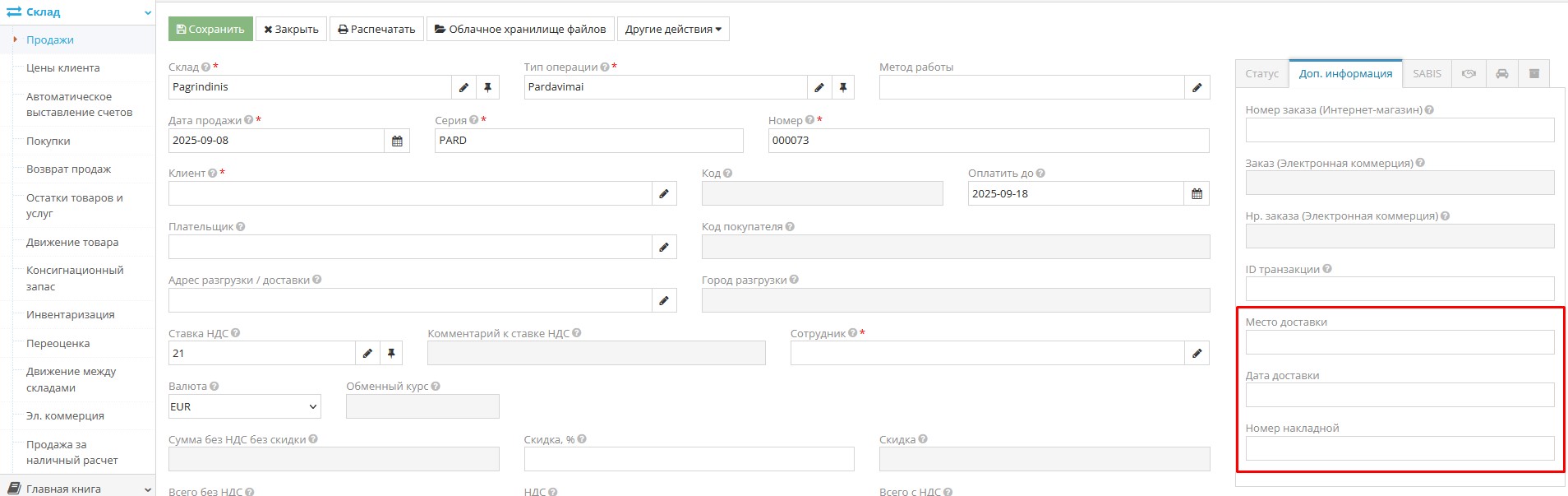The height and width of the screenshot is (496, 1568).
Task: Pin the Склад value with pushpin icon
Action: click(487, 87)
